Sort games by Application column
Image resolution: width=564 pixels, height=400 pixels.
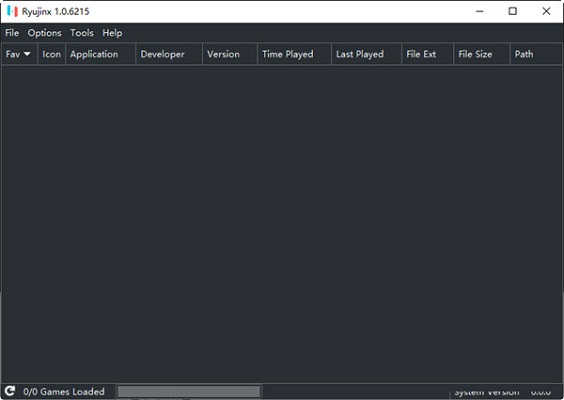click(x=101, y=54)
